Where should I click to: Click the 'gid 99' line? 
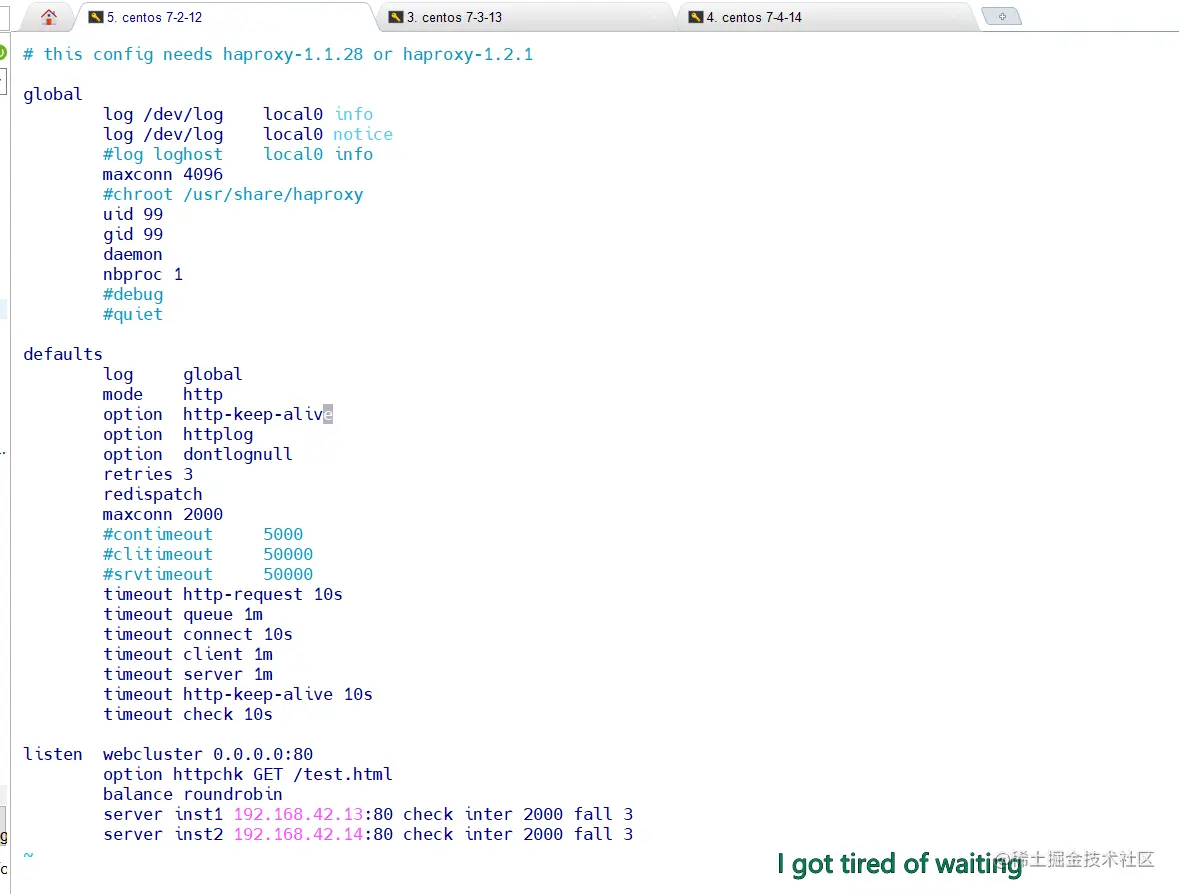click(x=133, y=235)
